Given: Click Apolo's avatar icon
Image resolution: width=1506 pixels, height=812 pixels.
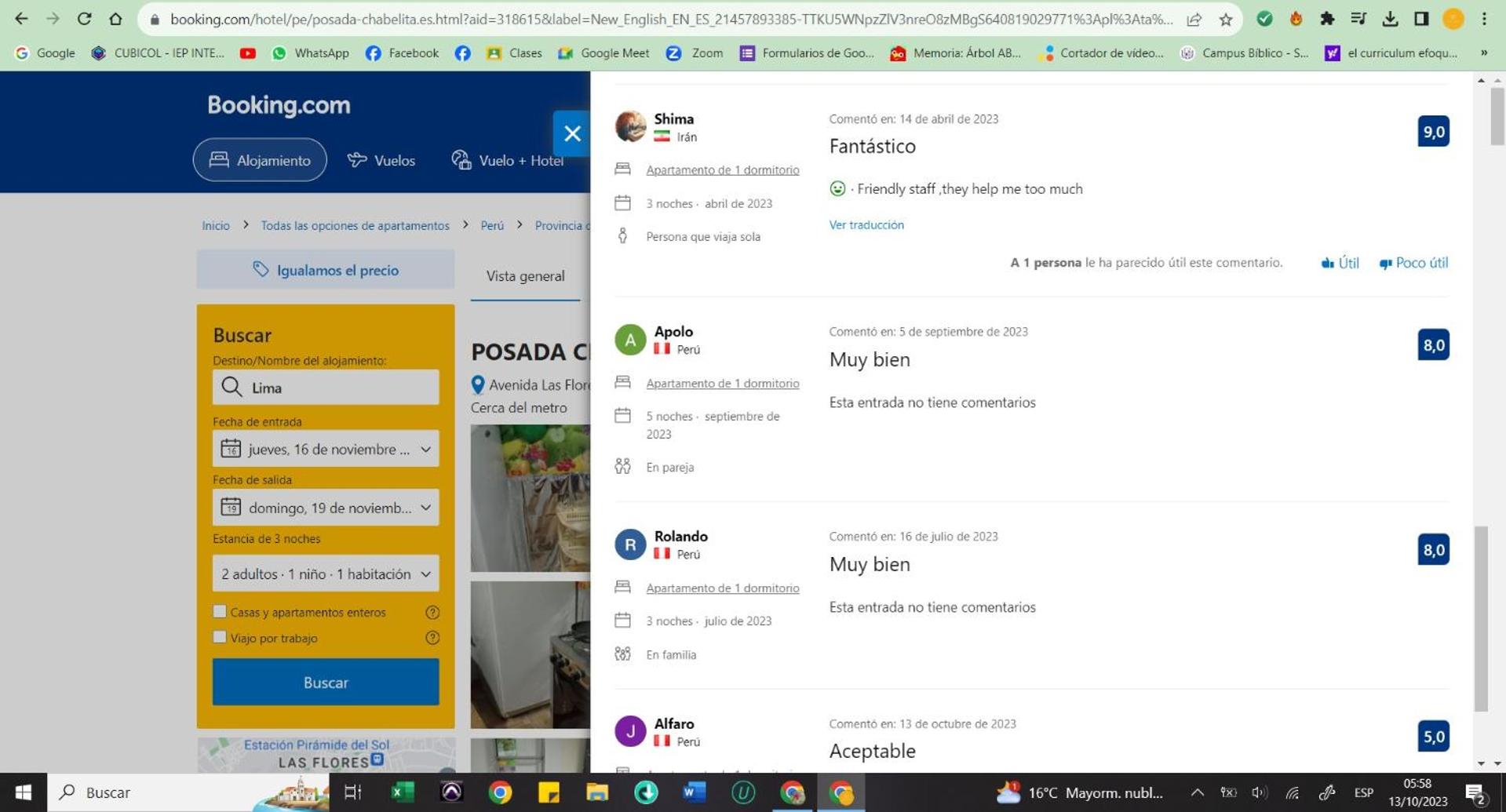Looking at the screenshot, I should coord(630,340).
